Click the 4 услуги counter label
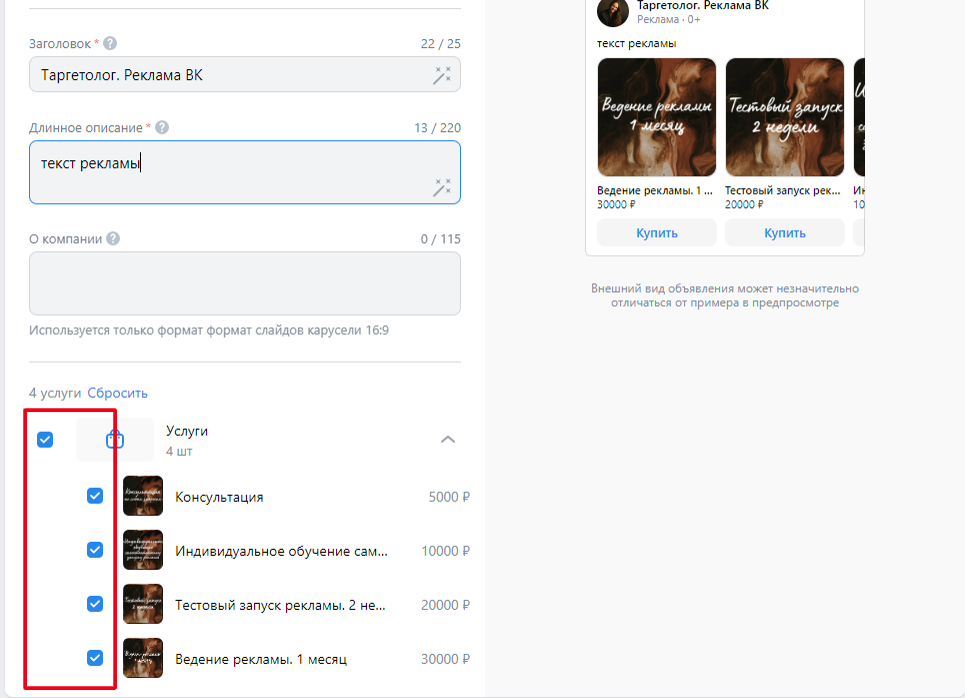The width and height of the screenshot is (965, 698). tap(55, 393)
